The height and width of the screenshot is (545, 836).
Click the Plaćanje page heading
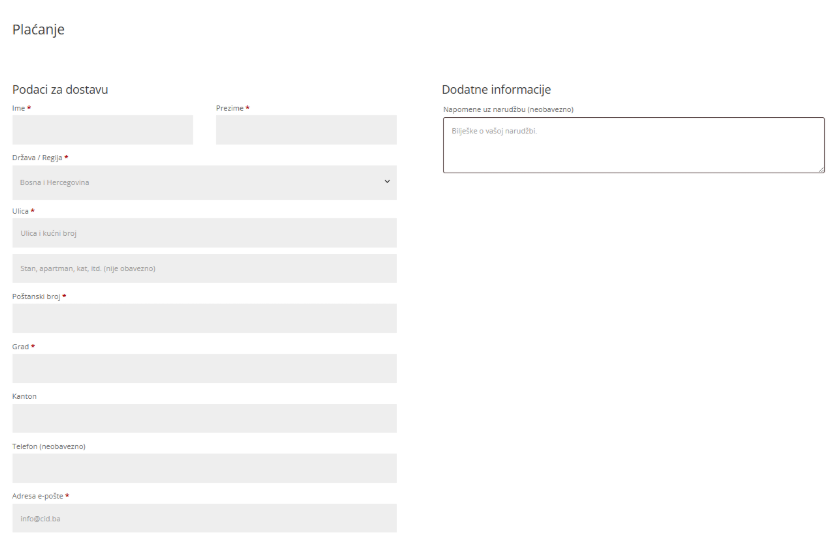pyautogui.click(x=38, y=30)
